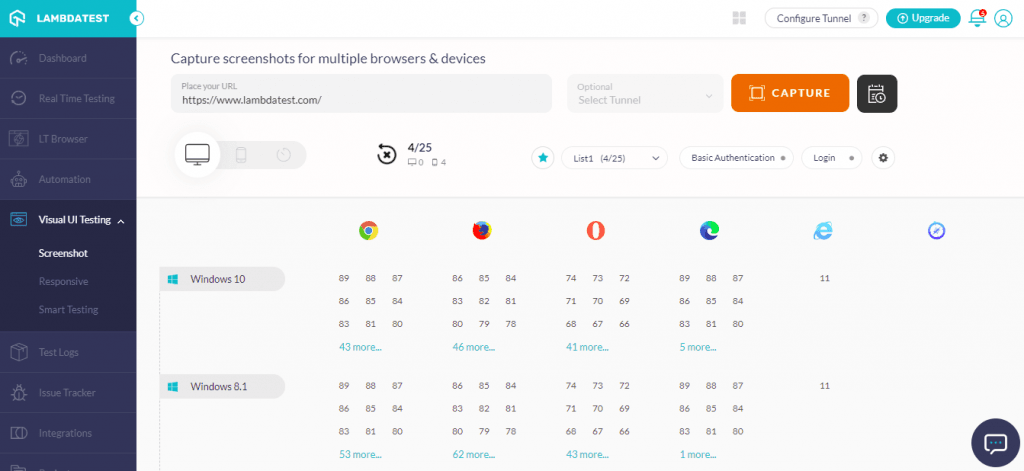Viewport: 1024px width, 471px height.
Task: Click "43 more..." under Chrome Windows 10
Action: point(360,347)
